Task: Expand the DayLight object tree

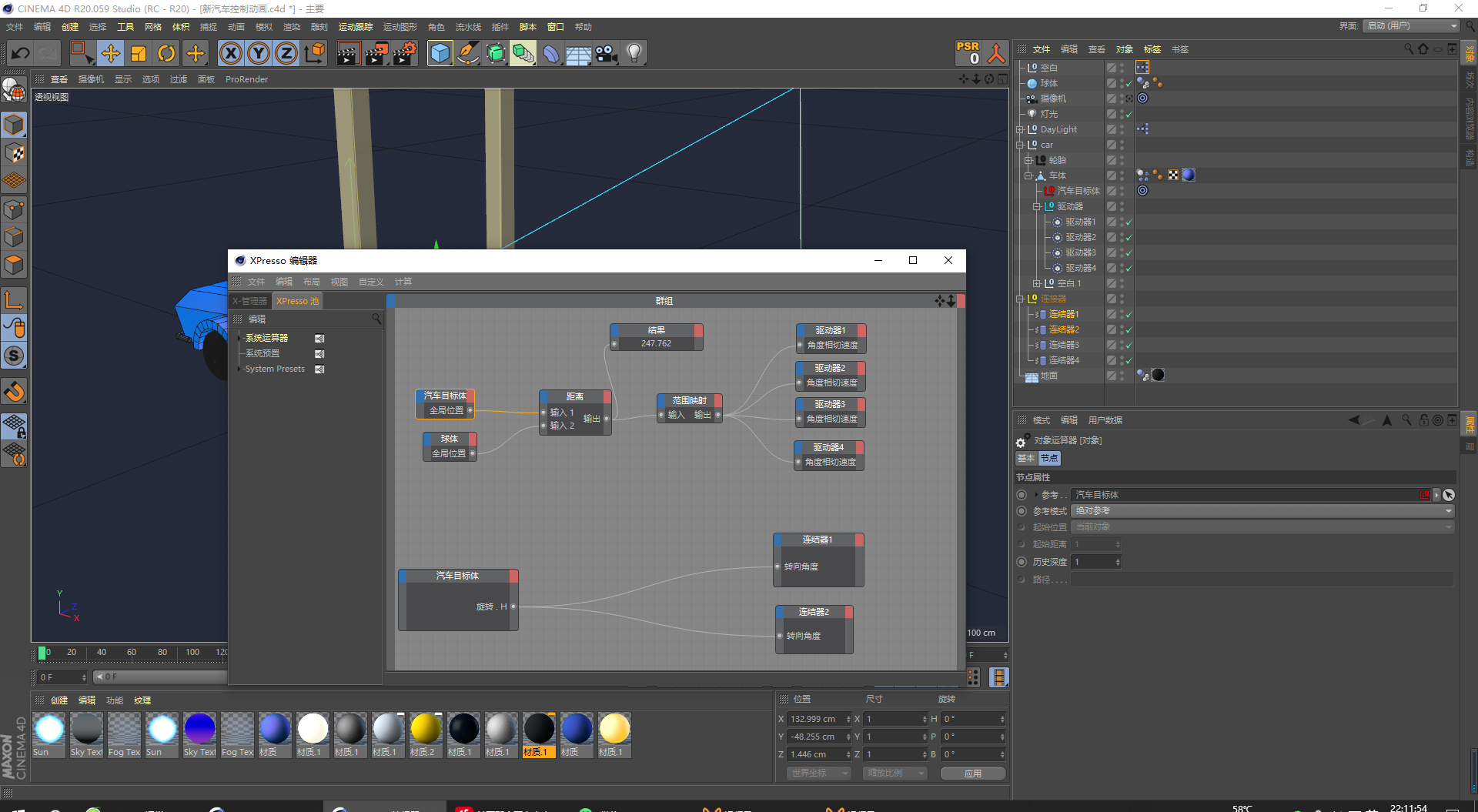Action: 1020,129
